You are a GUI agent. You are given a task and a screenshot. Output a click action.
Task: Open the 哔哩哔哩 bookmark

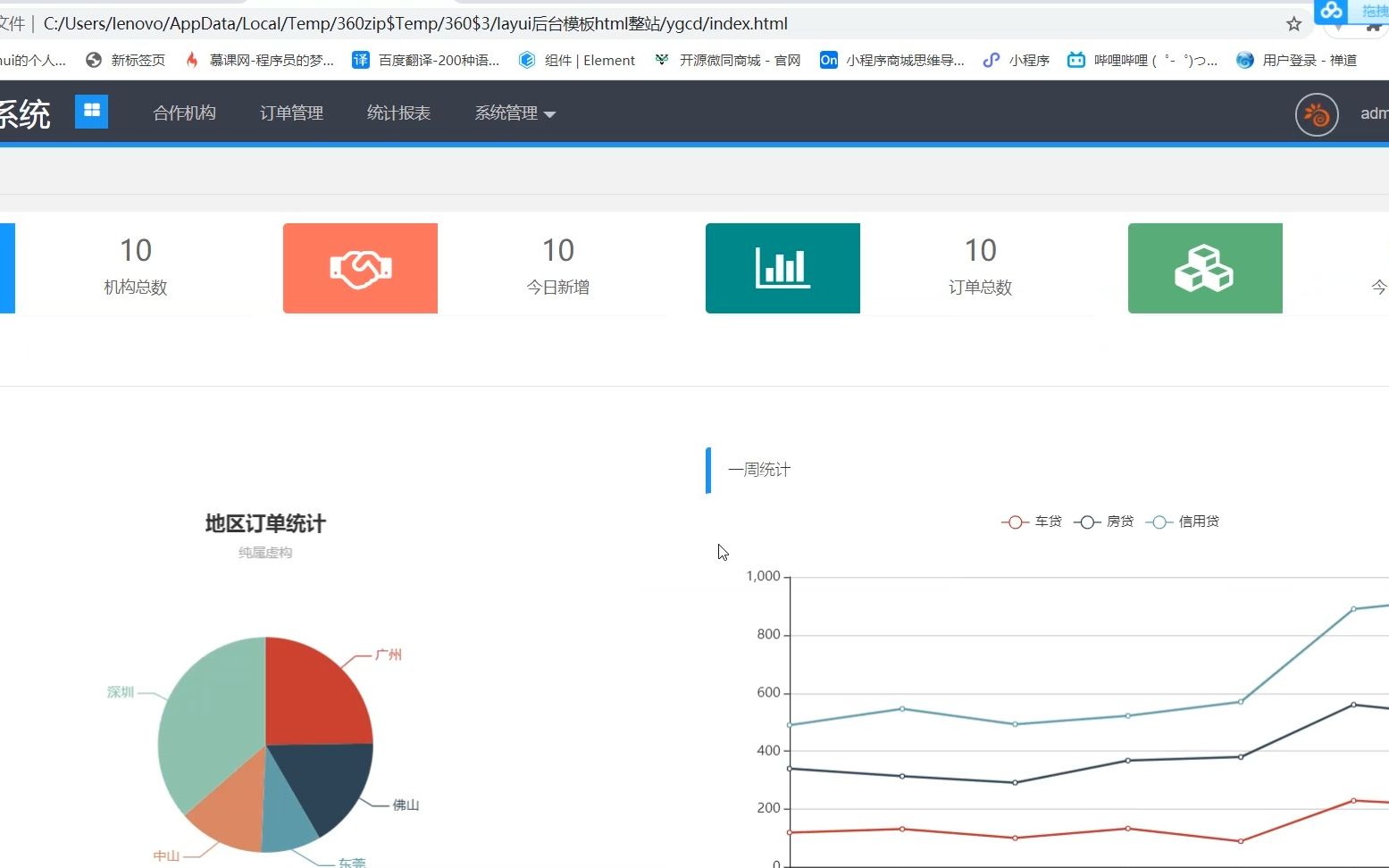pos(1142,60)
